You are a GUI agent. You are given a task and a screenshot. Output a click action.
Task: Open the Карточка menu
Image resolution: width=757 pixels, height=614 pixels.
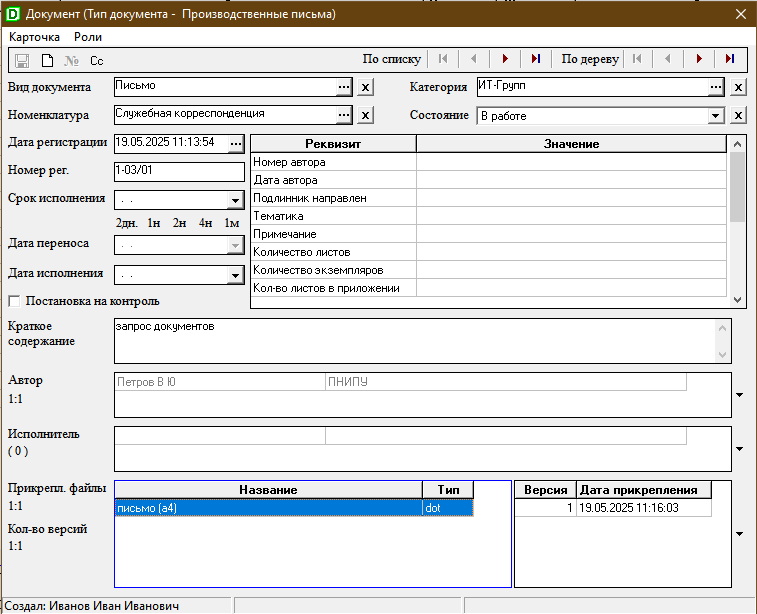35,36
